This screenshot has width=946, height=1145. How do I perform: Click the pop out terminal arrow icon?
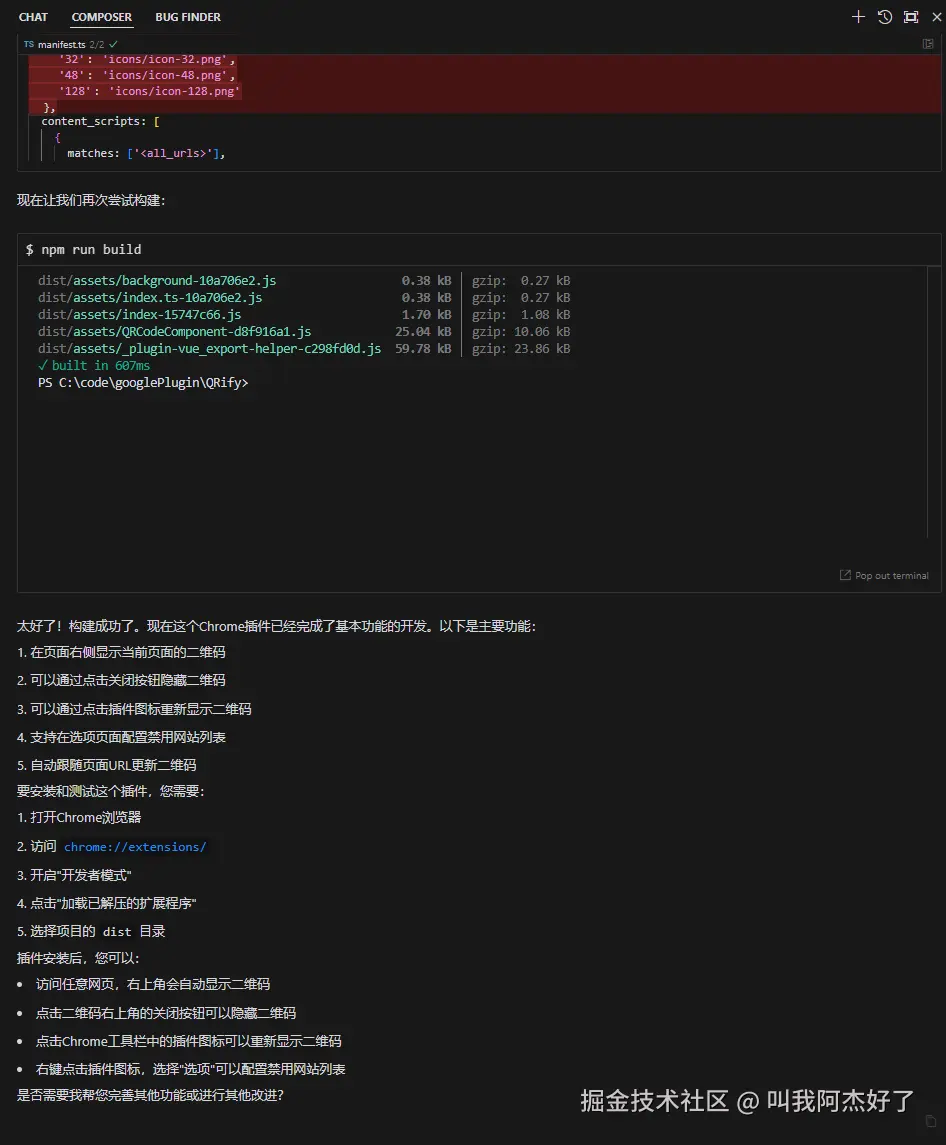[x=845, y=575]
